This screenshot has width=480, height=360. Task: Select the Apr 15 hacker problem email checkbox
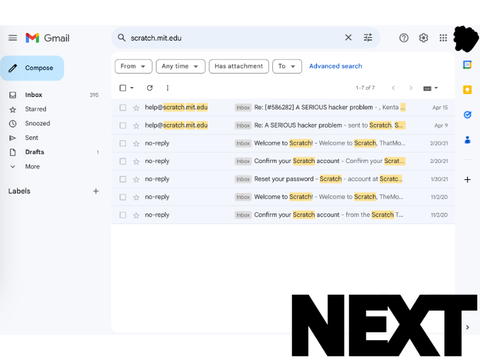(123, 108)
